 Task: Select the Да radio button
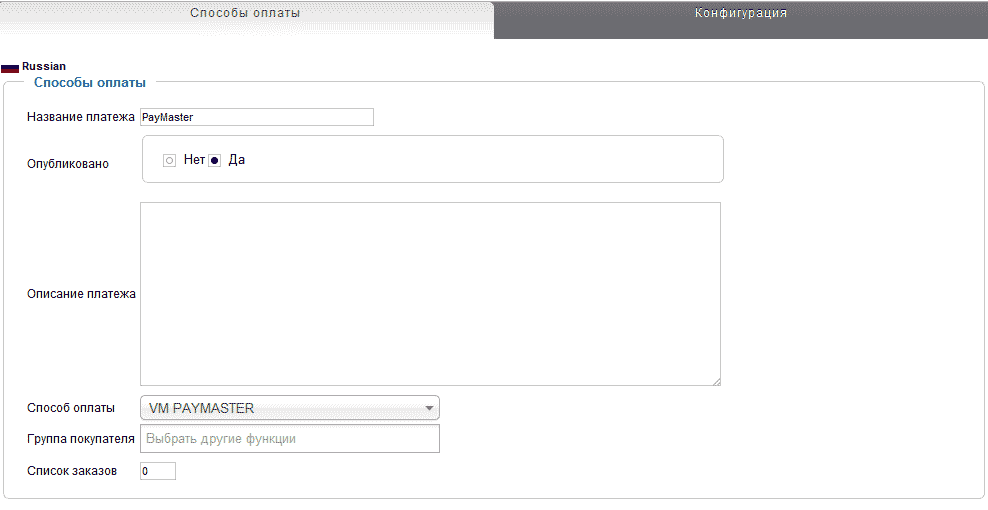pos(214,160)
